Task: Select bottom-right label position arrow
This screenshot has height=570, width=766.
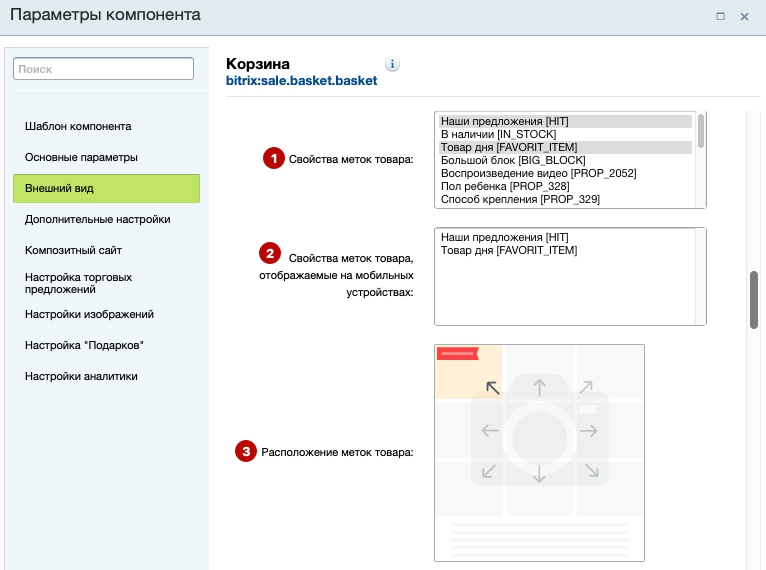Action: click(592, 470)
